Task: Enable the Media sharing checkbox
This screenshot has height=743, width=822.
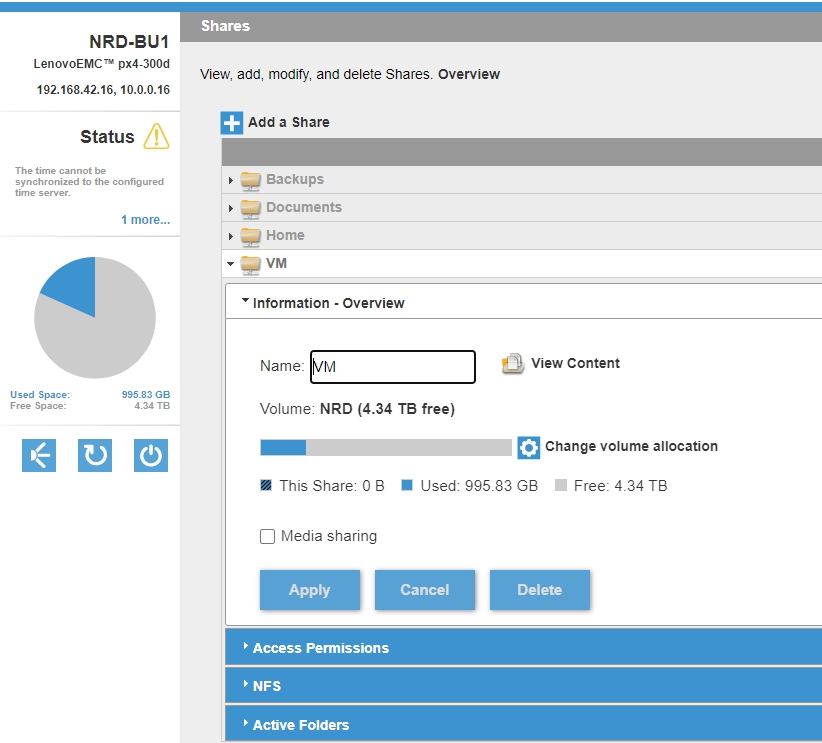Action: [x=267, y=536]
